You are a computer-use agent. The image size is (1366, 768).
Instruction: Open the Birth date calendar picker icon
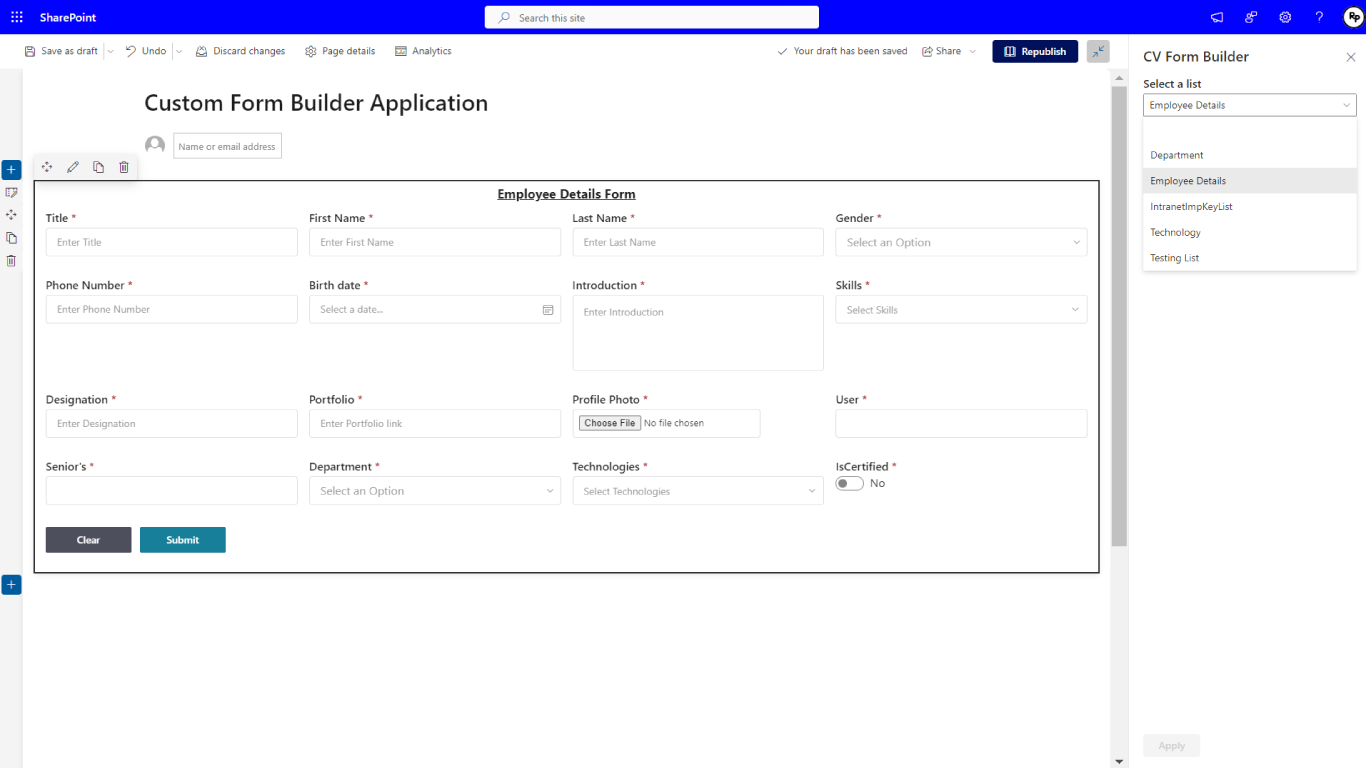[x=548, y=310]
